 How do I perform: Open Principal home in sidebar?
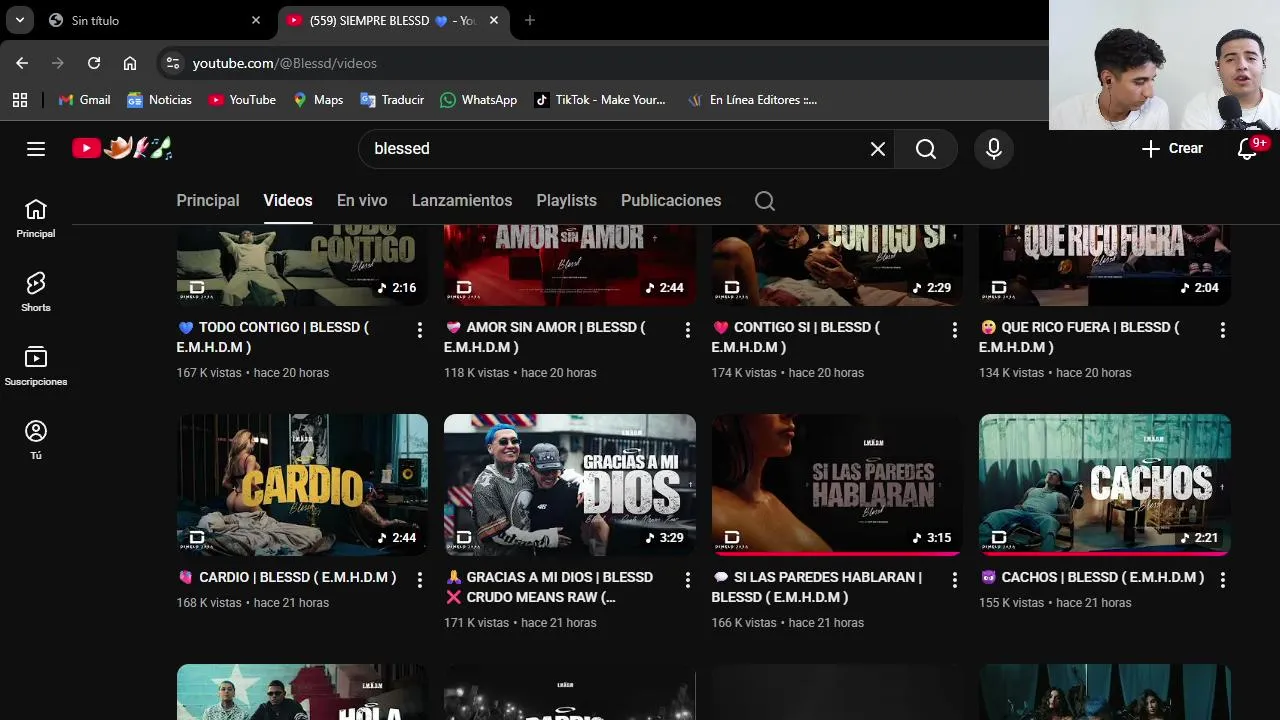(36, 219)
